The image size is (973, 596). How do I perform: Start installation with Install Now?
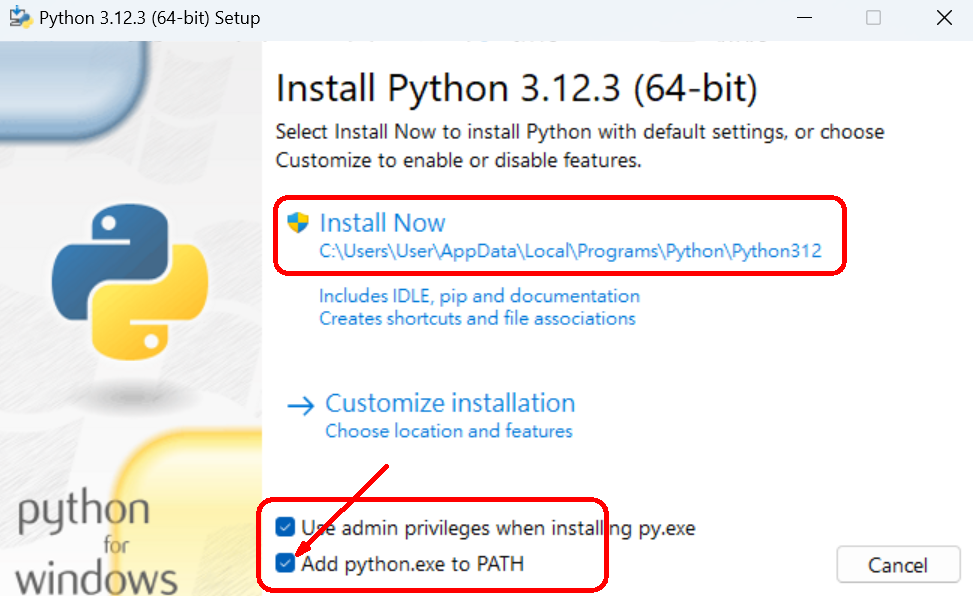tap(382, 223)
